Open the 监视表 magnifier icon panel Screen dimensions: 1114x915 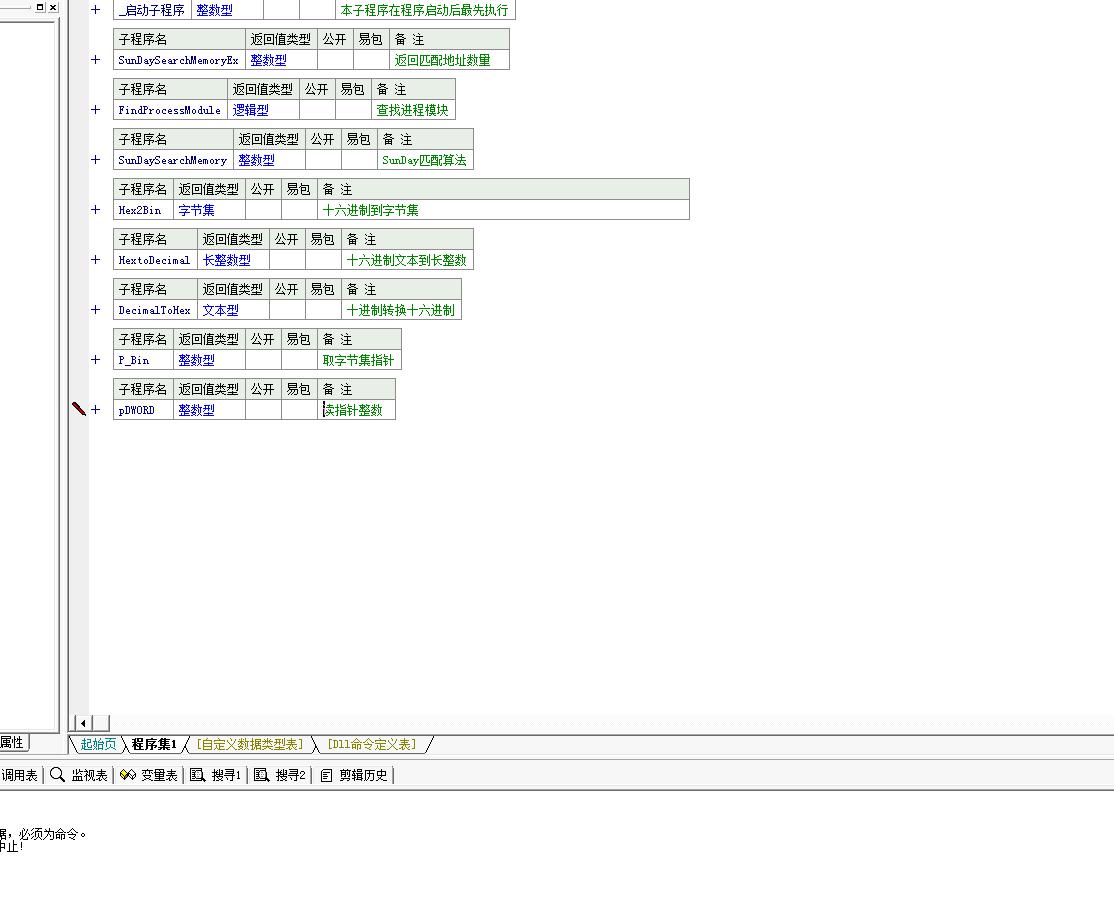coord(58,775)
